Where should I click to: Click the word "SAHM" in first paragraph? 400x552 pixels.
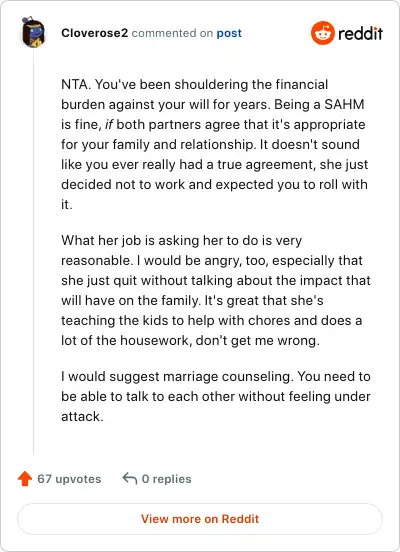click(344, 105)
